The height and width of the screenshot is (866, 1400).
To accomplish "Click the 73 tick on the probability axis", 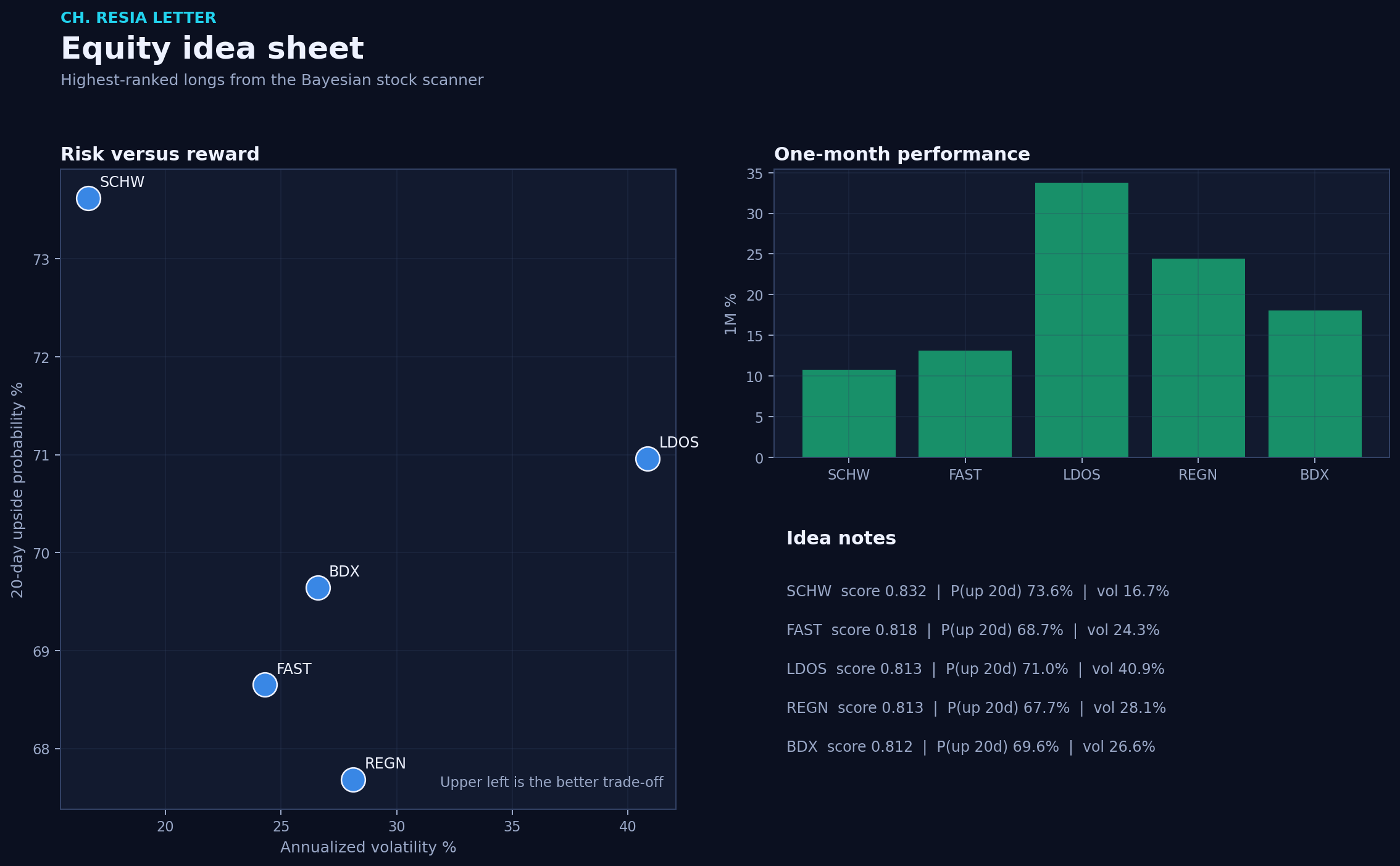I will 41,260.
